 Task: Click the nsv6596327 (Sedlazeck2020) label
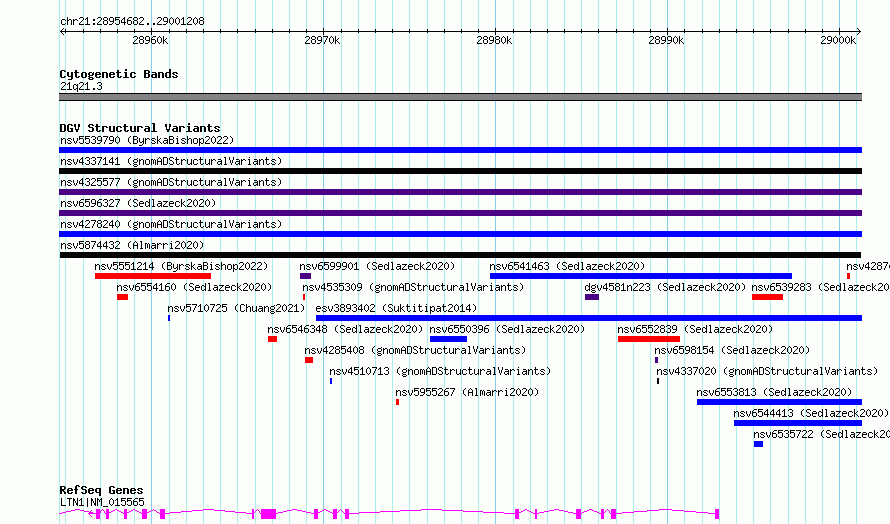click(138, 203)
